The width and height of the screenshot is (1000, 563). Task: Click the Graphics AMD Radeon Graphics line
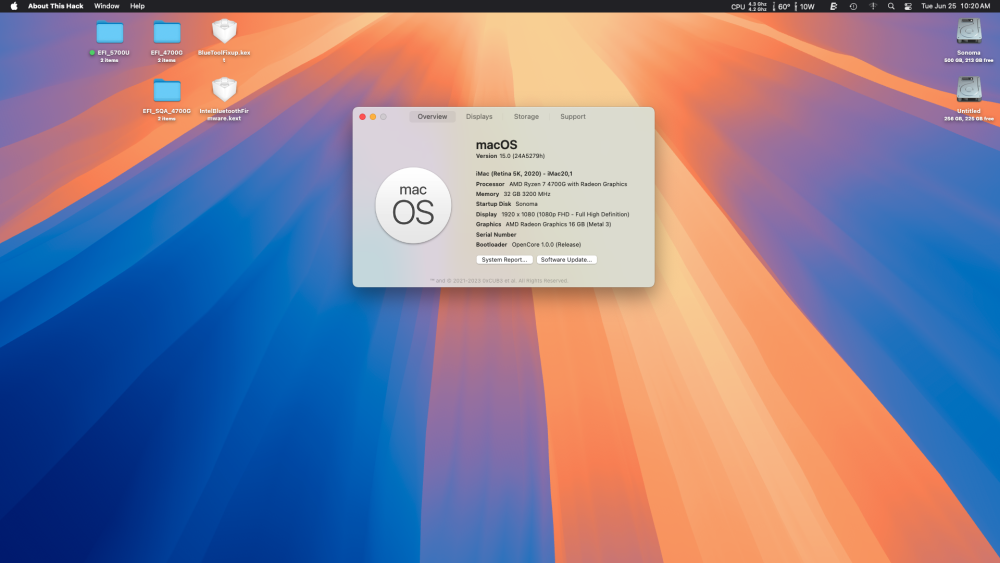543,224
